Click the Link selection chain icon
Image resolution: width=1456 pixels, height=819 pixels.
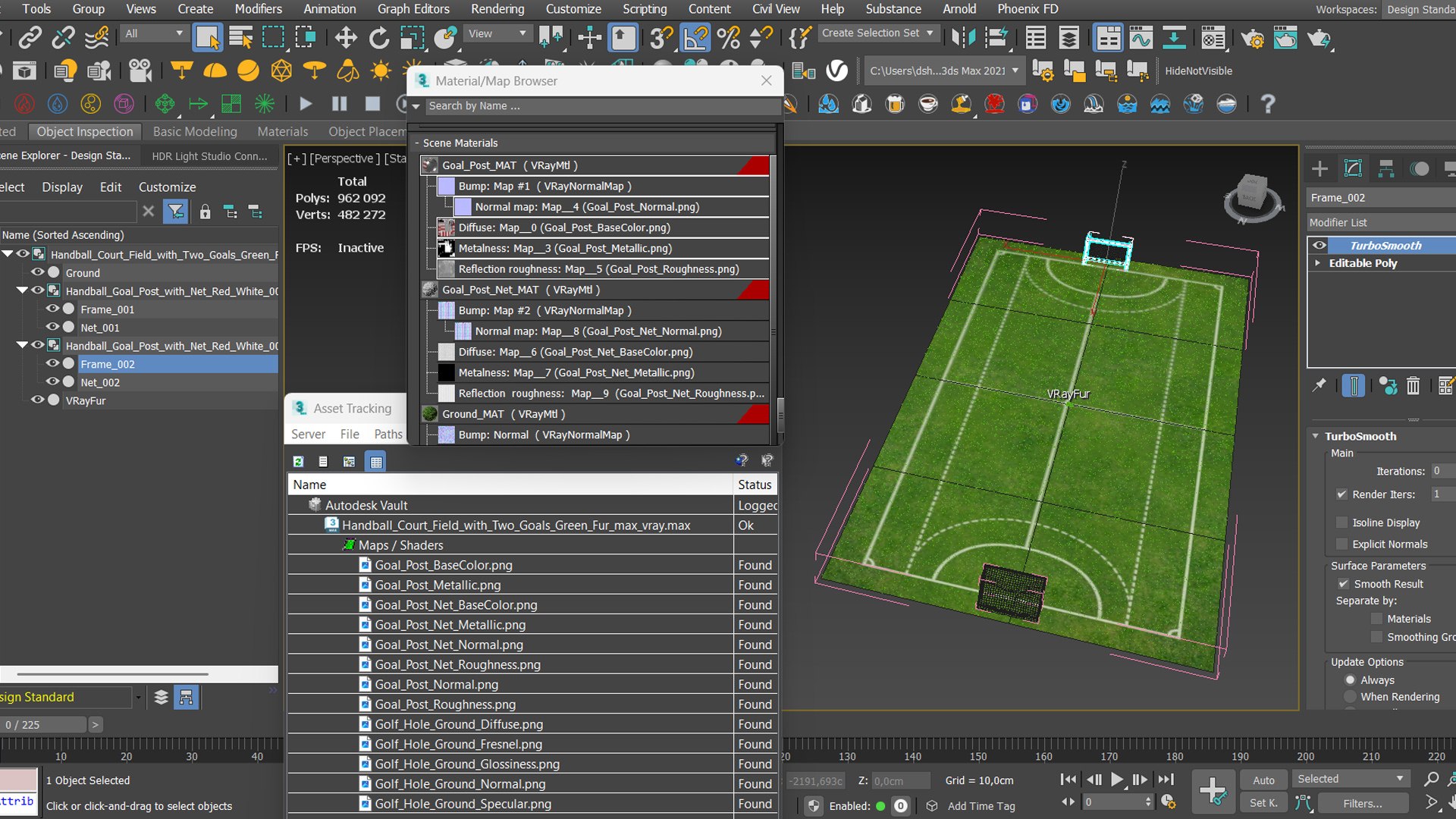point(30,37)
